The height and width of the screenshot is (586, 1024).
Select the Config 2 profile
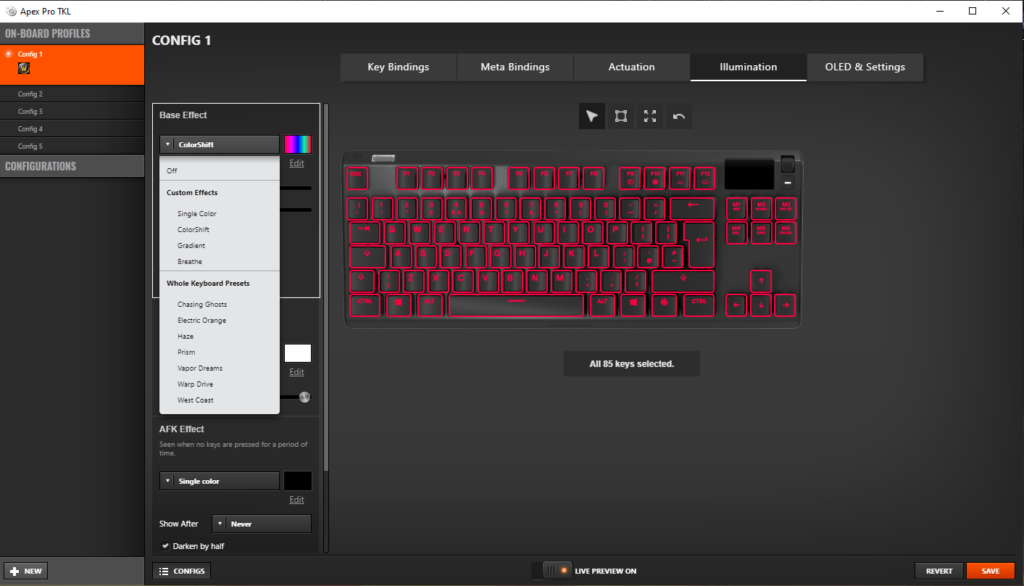(72, 94)
